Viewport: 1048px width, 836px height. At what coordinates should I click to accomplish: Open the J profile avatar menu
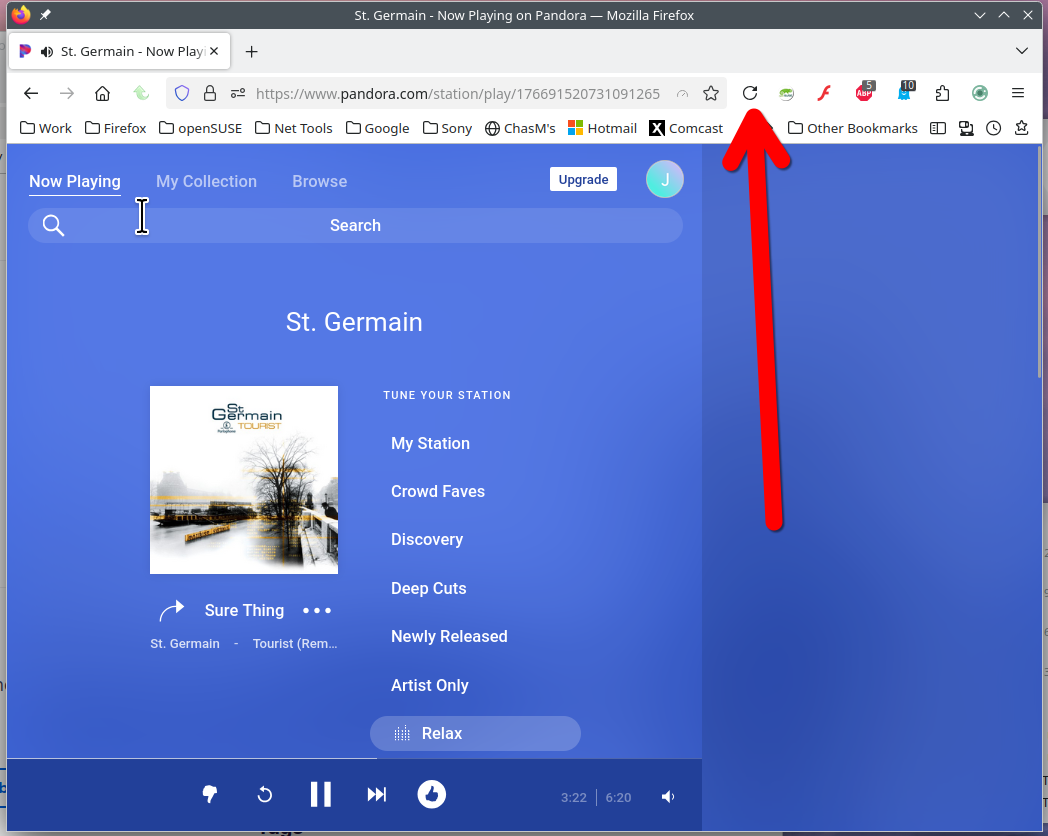point(665,179)
